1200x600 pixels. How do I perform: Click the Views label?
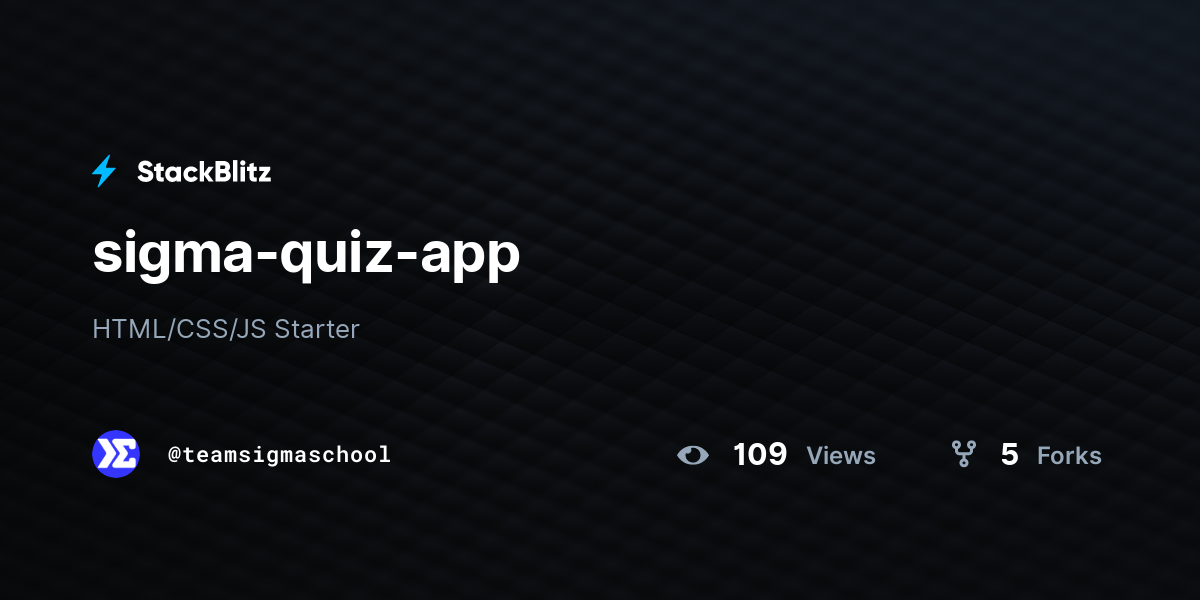tap(841, 456)
